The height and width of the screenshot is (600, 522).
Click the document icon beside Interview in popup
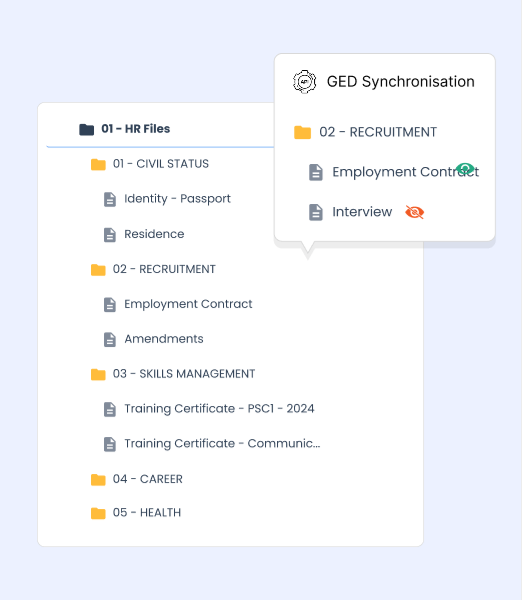point(316,212)
